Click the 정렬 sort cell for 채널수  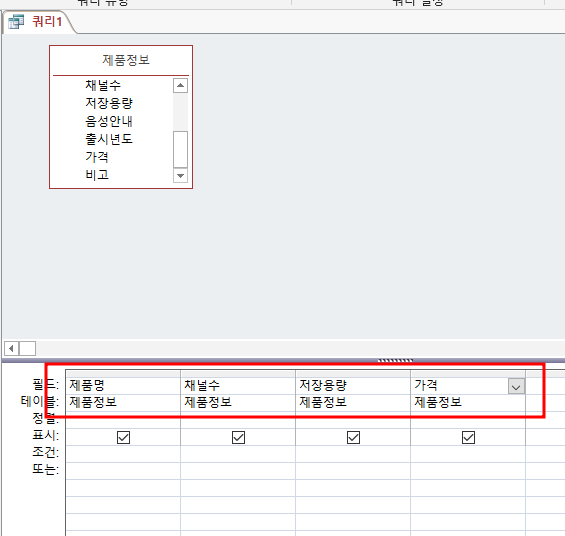(x=238, y=420)
